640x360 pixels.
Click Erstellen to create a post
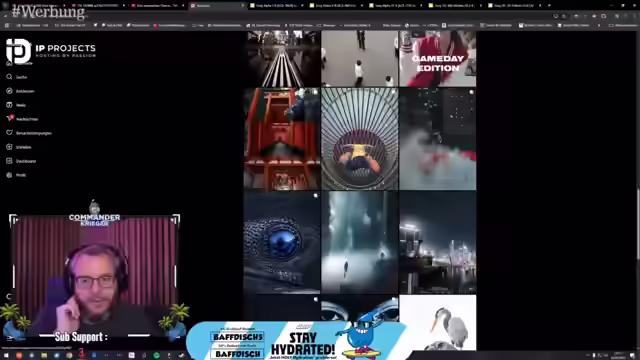point(18,147)
